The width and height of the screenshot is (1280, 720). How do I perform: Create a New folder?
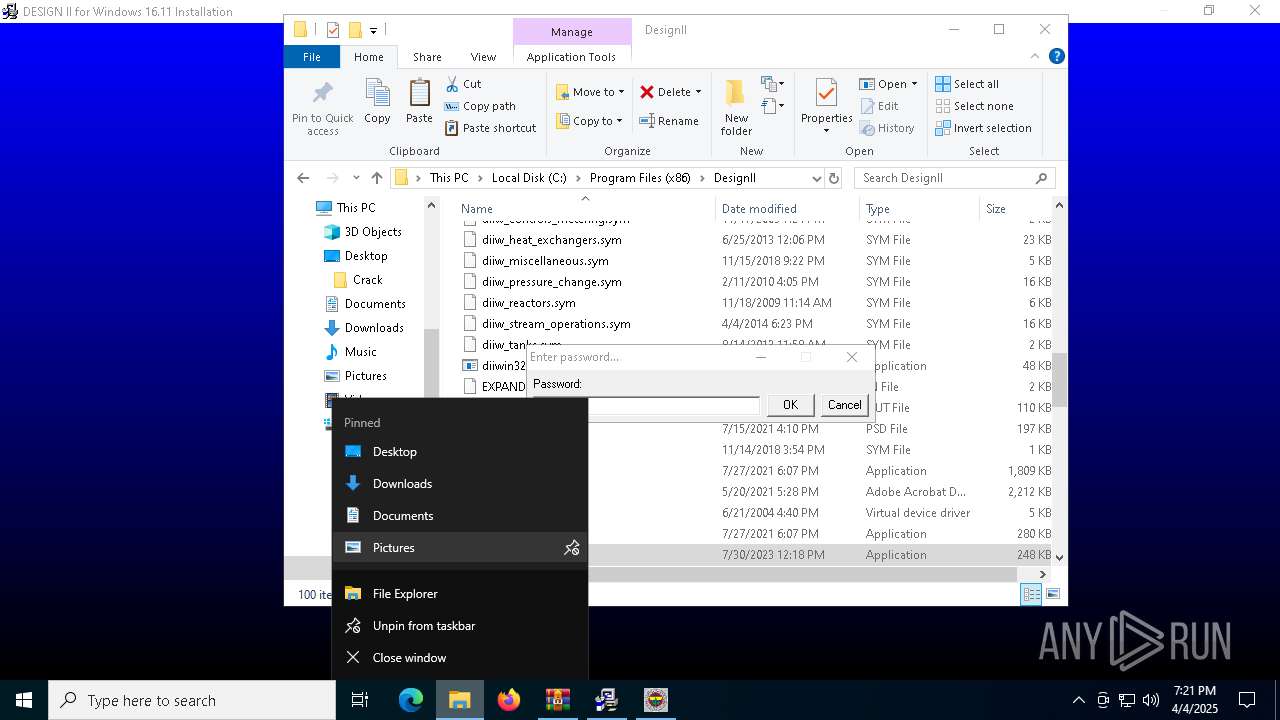click(736, 108)
